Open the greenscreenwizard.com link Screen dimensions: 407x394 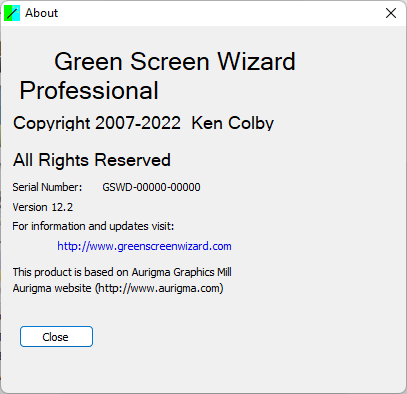pos(144,246)
